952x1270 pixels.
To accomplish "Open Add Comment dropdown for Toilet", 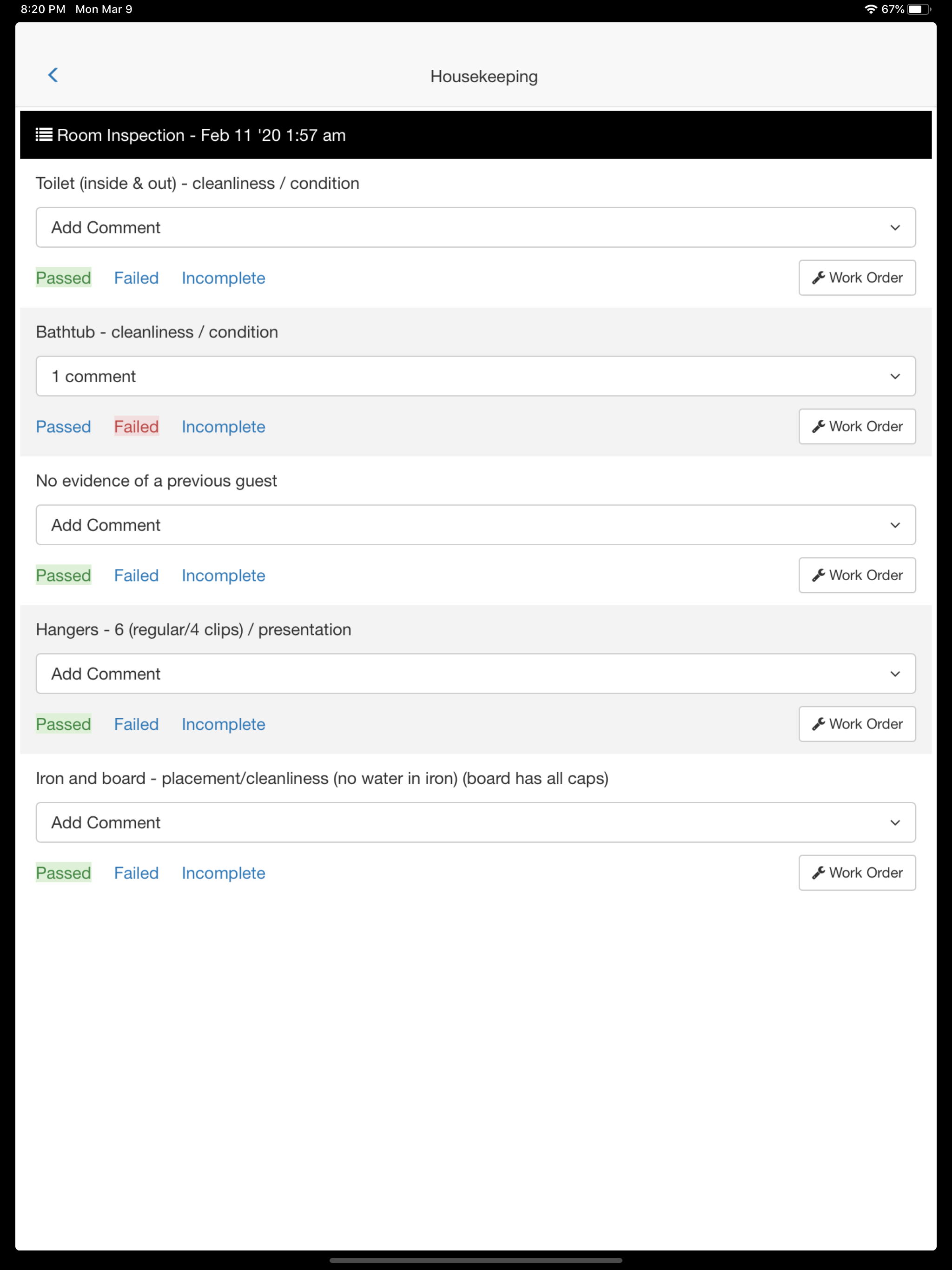I will pyautogui.click(x=476, y=227).
